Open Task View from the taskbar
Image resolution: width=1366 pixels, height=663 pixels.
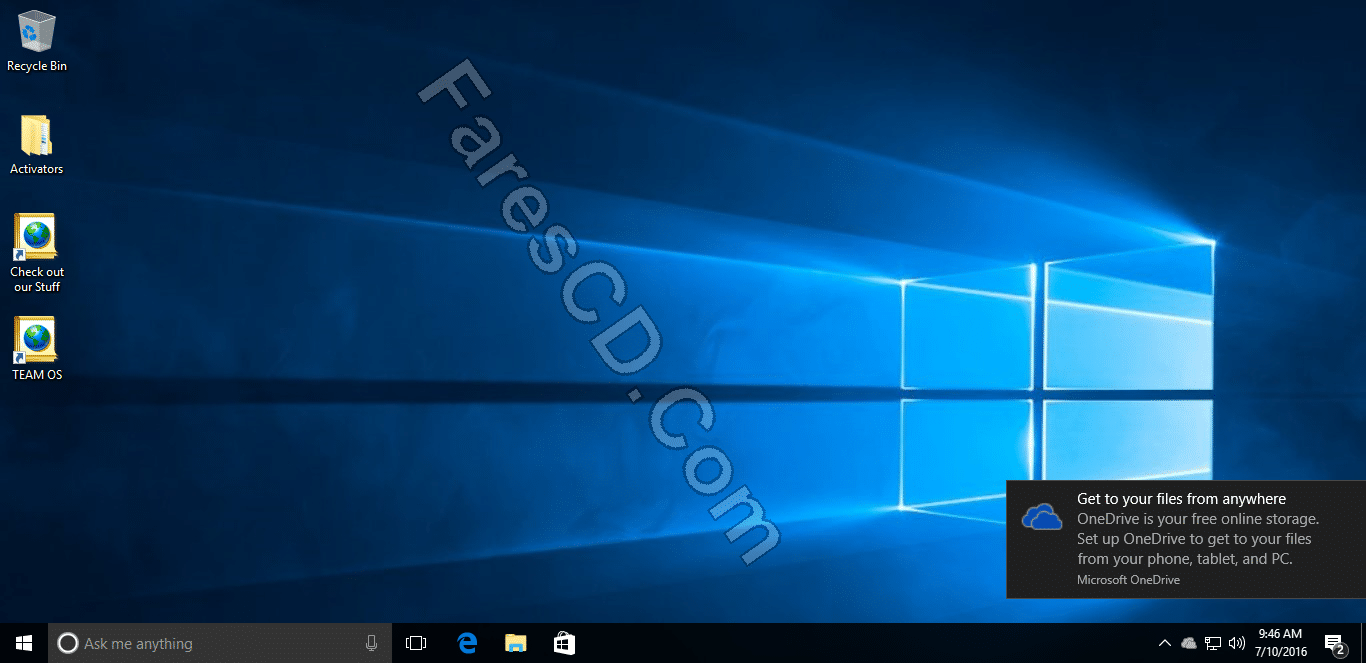click(416, 643)
